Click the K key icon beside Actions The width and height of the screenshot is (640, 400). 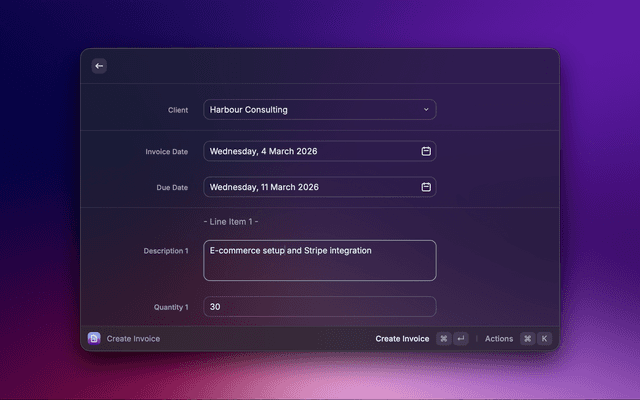tap(545, 339)
